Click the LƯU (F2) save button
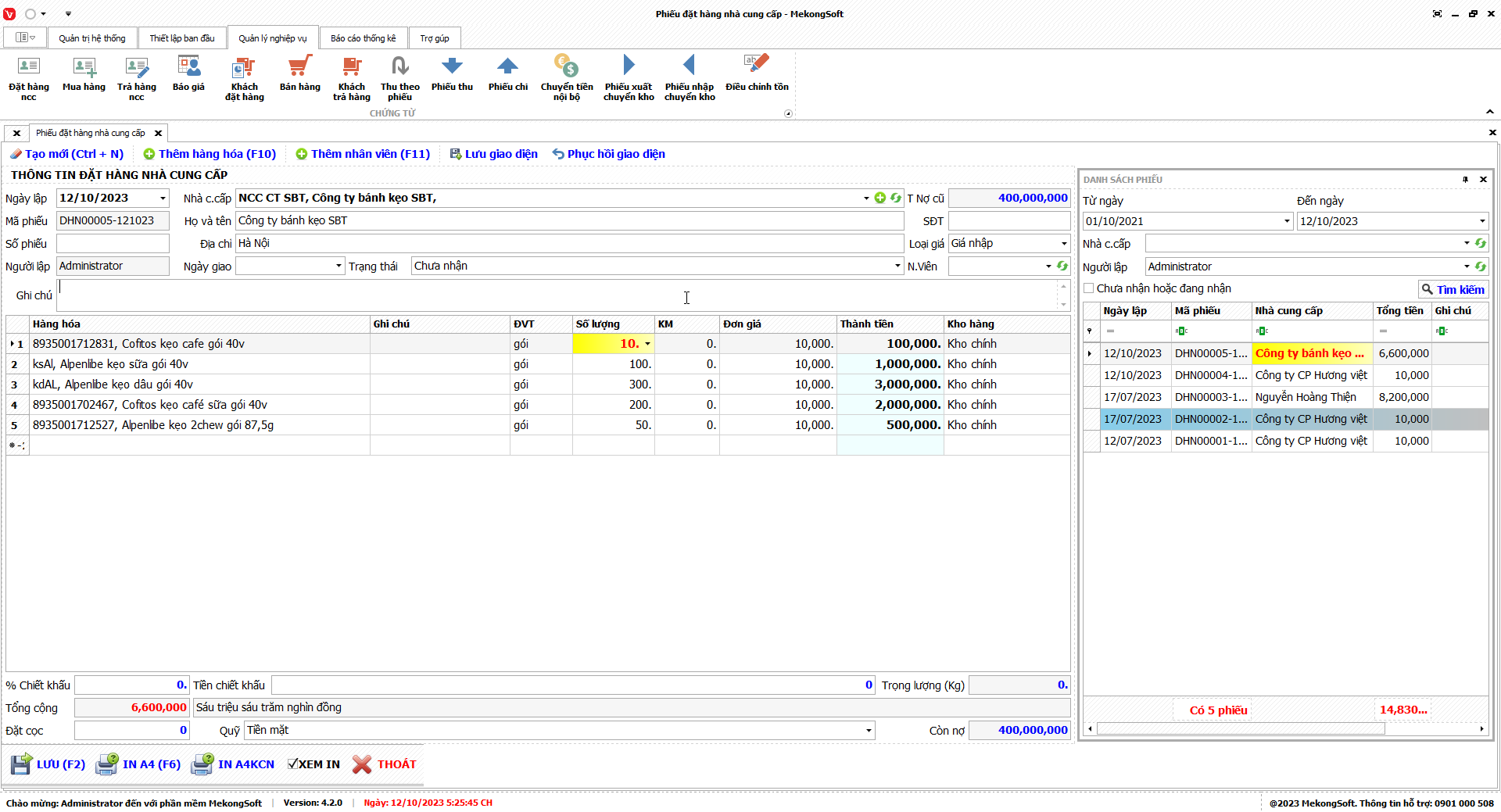 [48, 764]
